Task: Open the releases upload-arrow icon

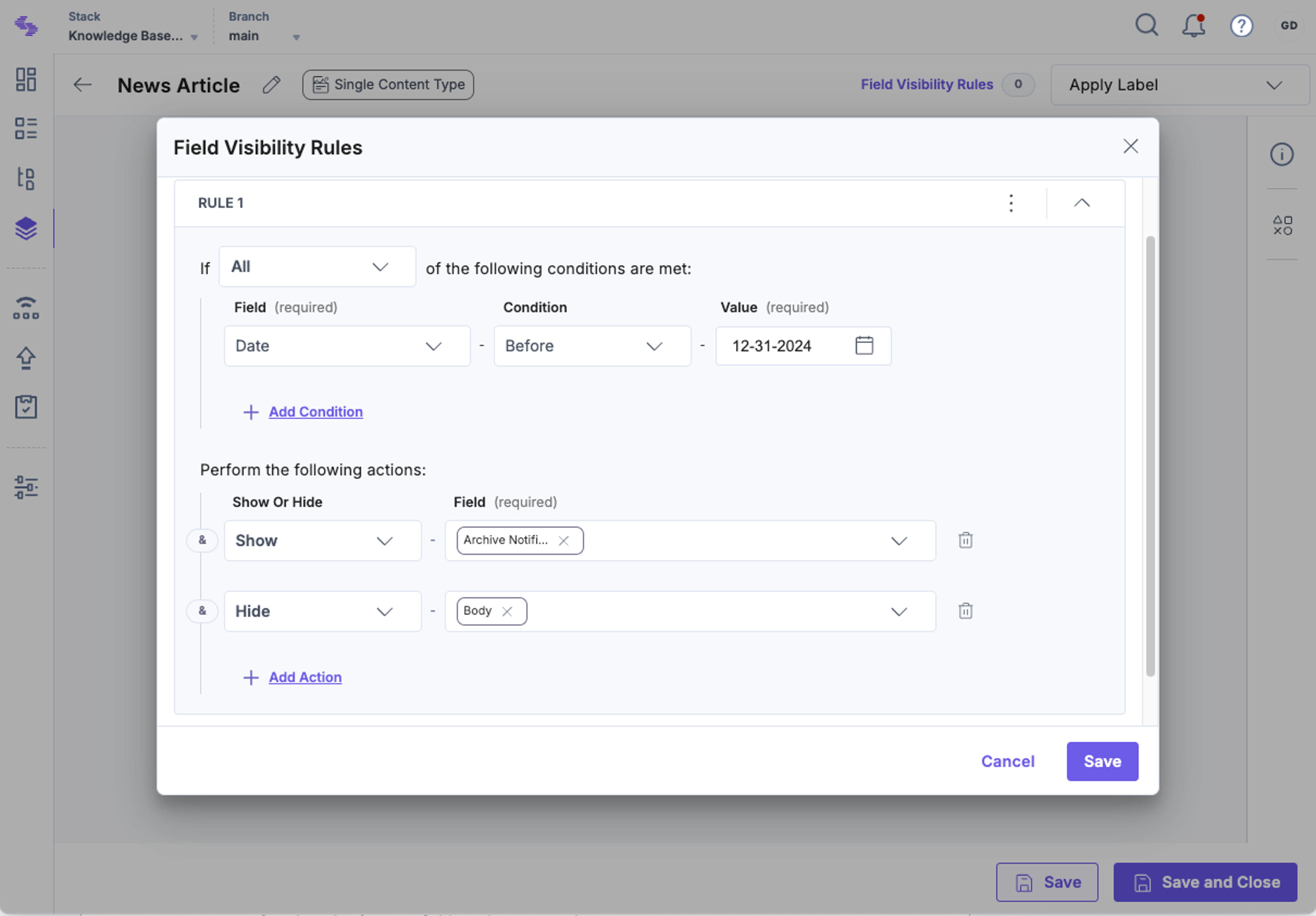Action: click(26, 358)
